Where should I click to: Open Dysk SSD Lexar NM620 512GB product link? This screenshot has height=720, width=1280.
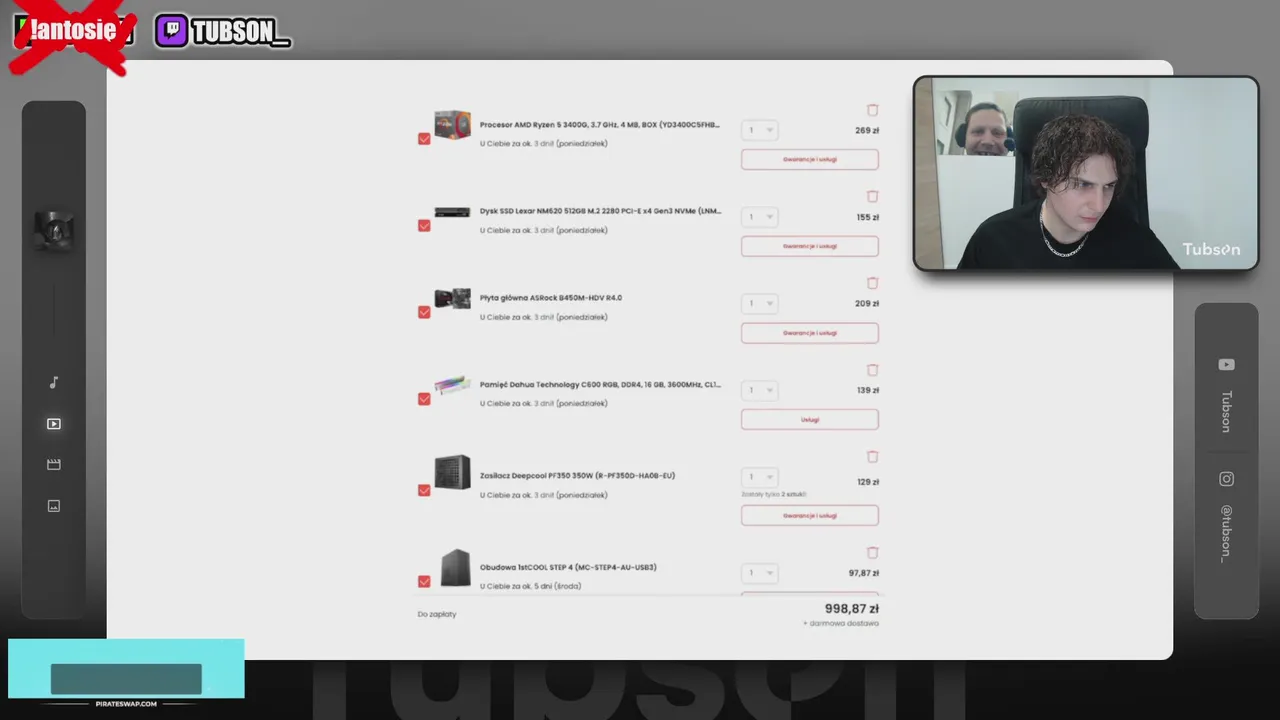pos(600,211)
